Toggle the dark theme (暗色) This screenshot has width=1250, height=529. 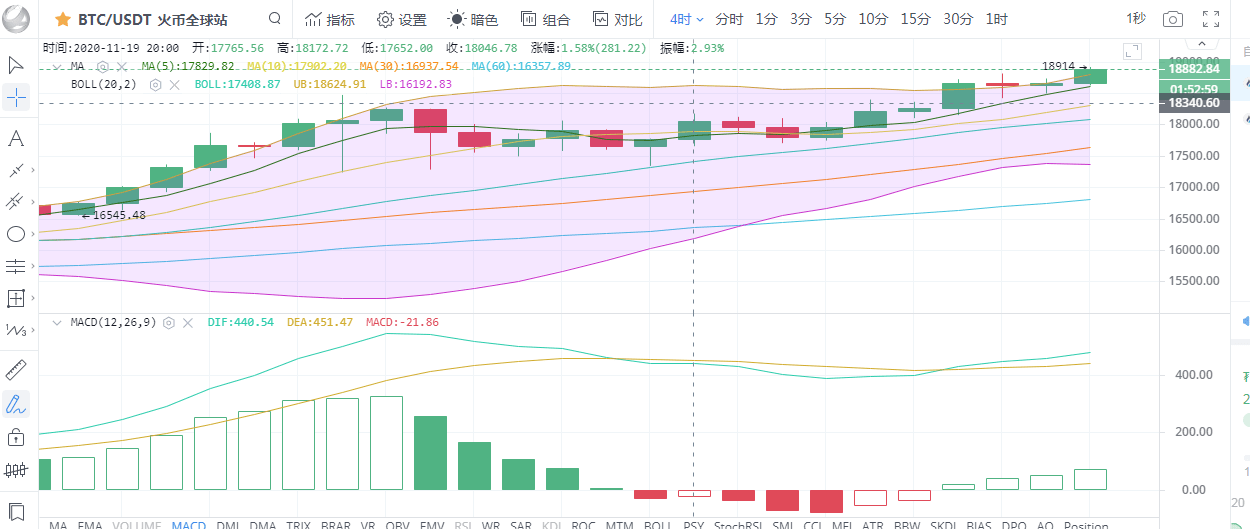pos(472,19)
